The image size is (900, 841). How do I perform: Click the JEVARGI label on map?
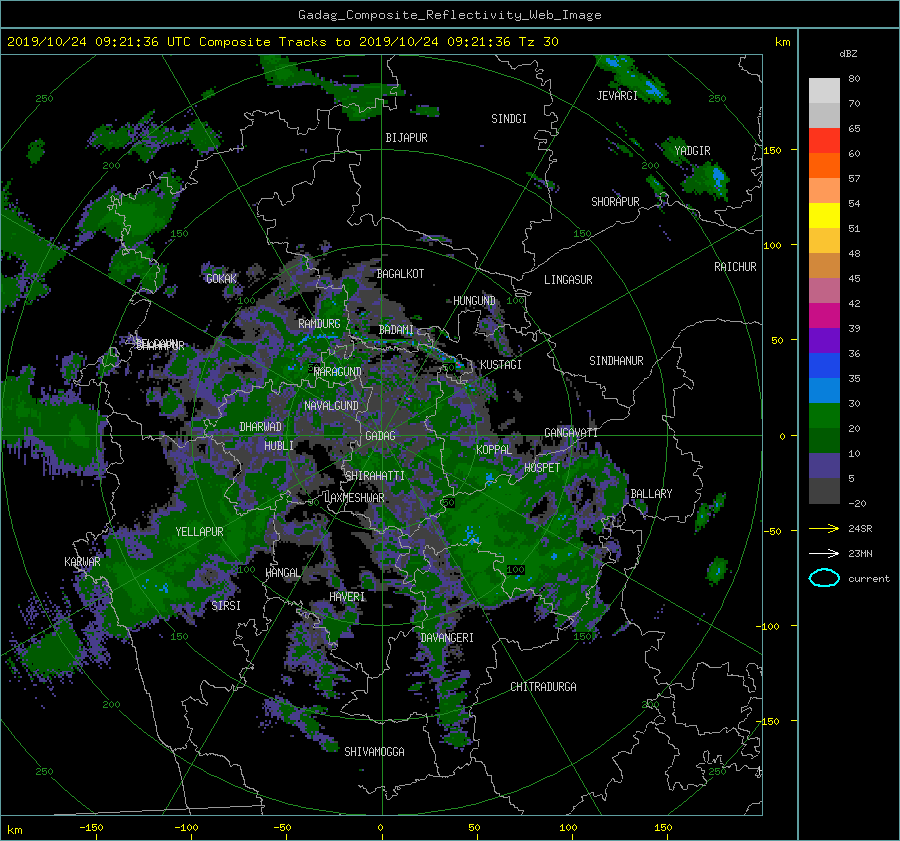coord(617,96)
